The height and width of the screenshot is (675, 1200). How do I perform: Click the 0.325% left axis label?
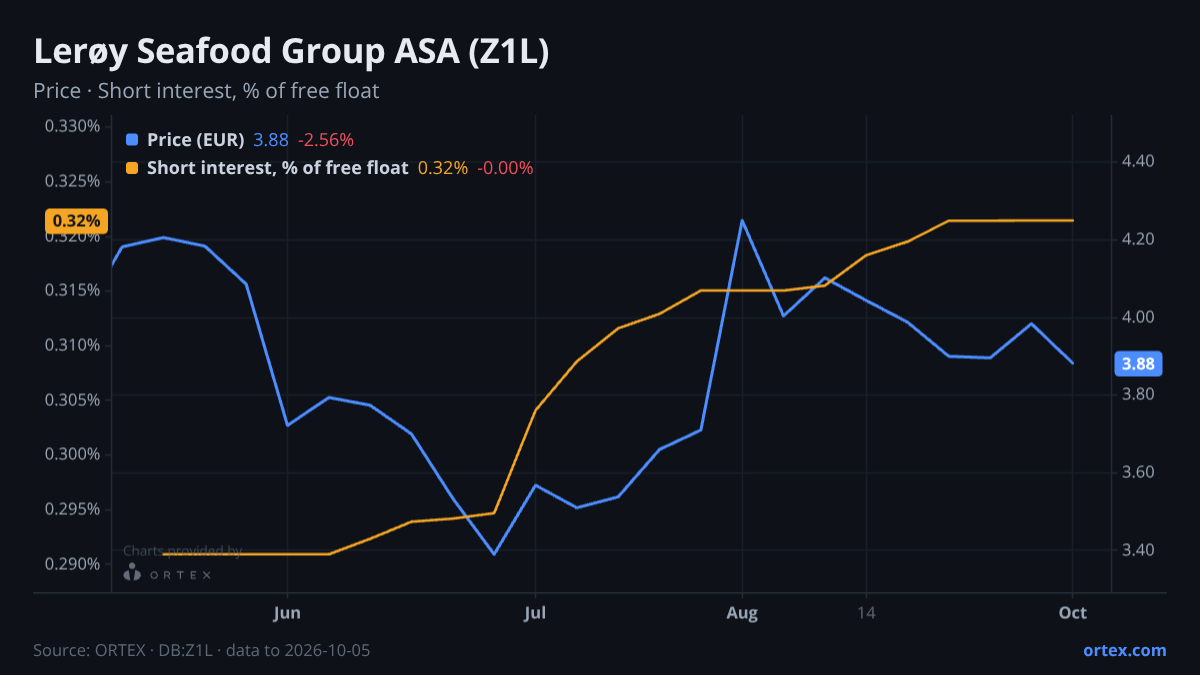[x=72, y=181]
